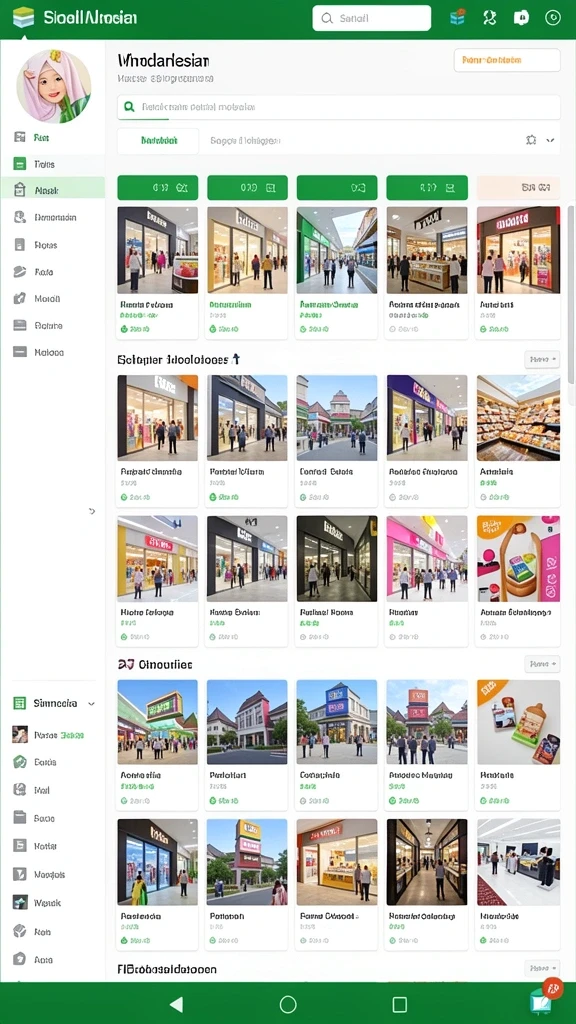Open the blue package box icon in header
This screenshot has width=576, height=1024.
[458, 18]
